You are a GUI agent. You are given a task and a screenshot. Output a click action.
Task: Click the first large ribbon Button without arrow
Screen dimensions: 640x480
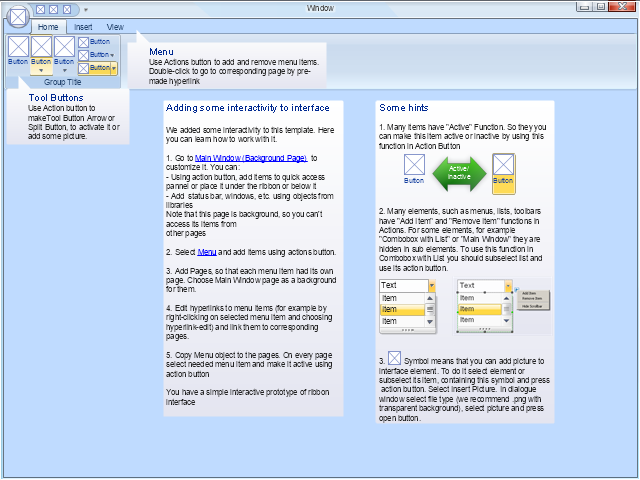coord(18,50)
